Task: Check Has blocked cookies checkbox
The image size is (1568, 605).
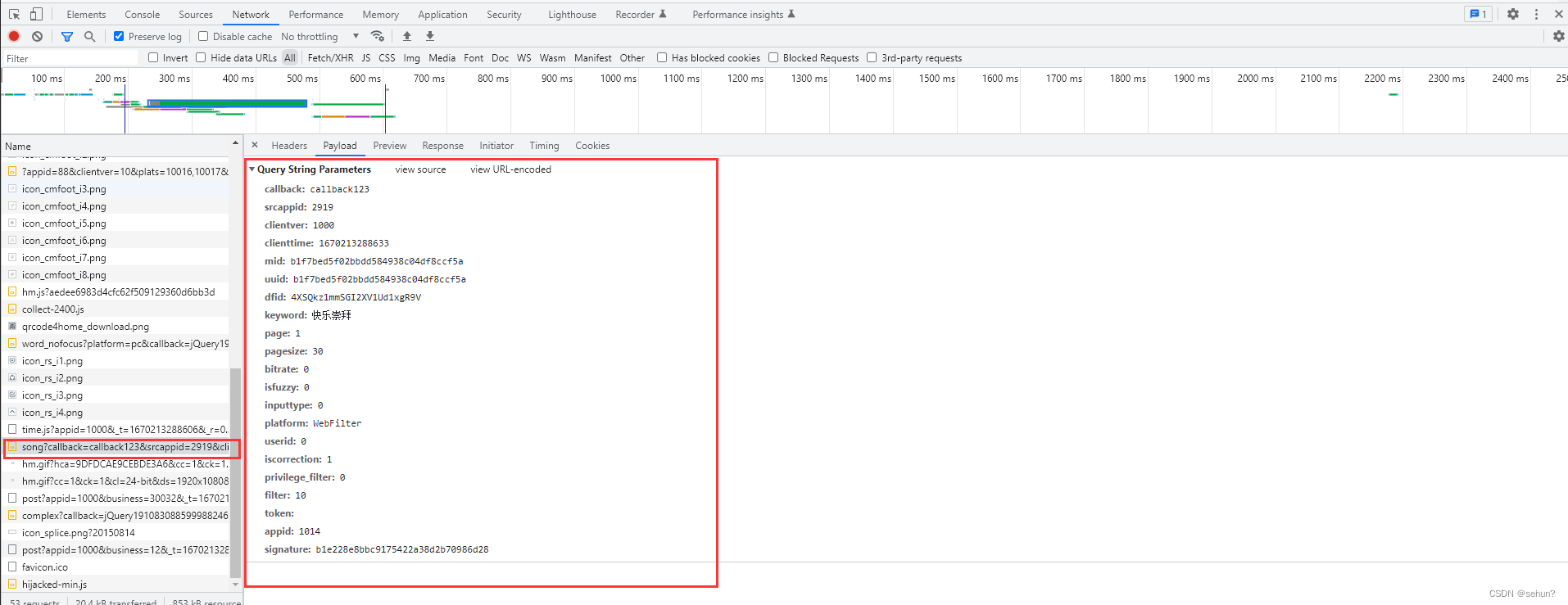Action: 662,57
